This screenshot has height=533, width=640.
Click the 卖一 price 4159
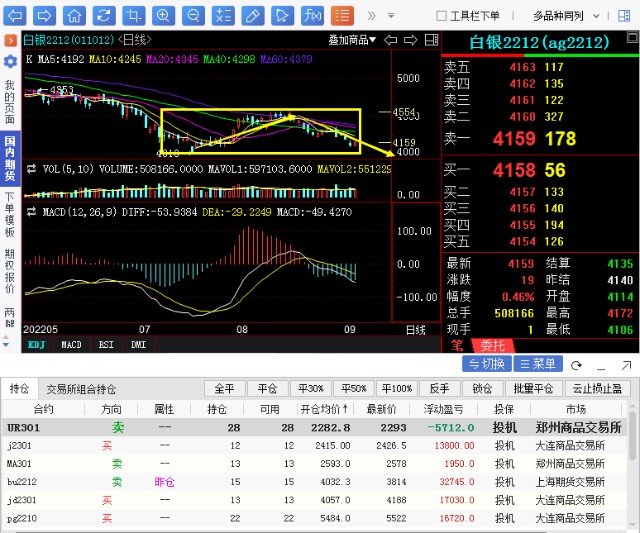514,139
